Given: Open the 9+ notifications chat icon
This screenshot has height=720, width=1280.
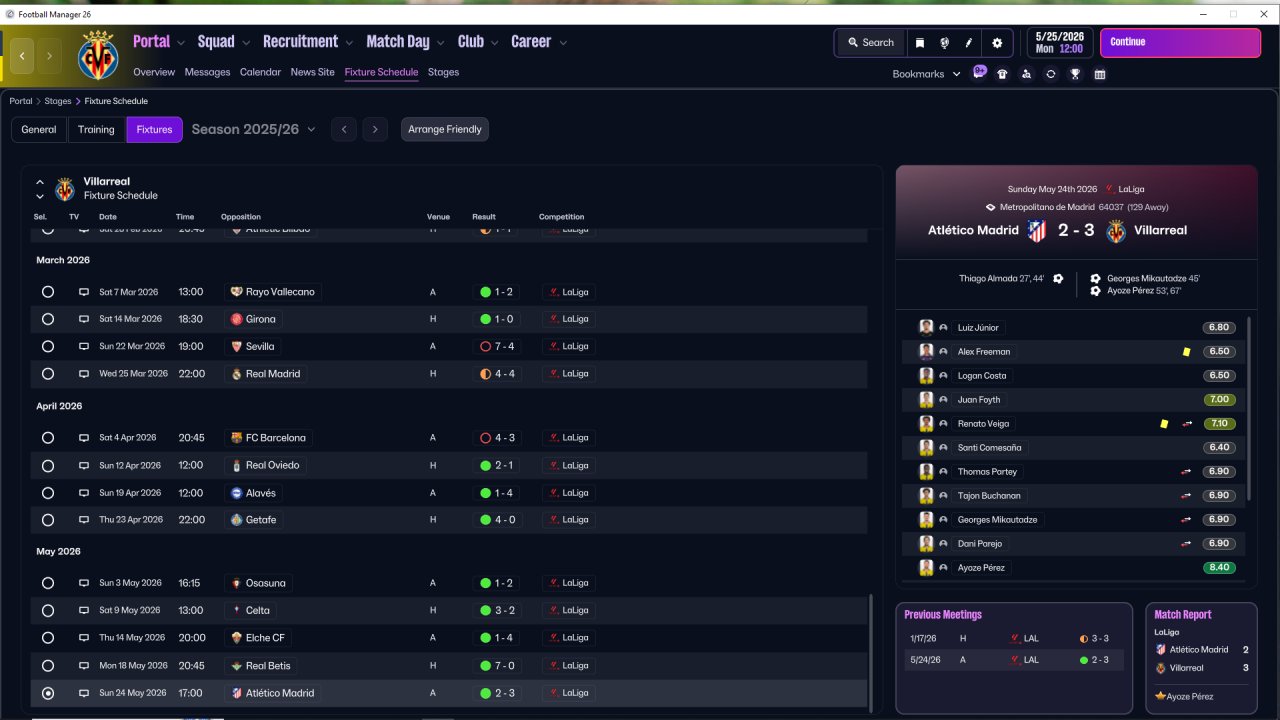Looking at the screenshot, I should tap(979, 73).
